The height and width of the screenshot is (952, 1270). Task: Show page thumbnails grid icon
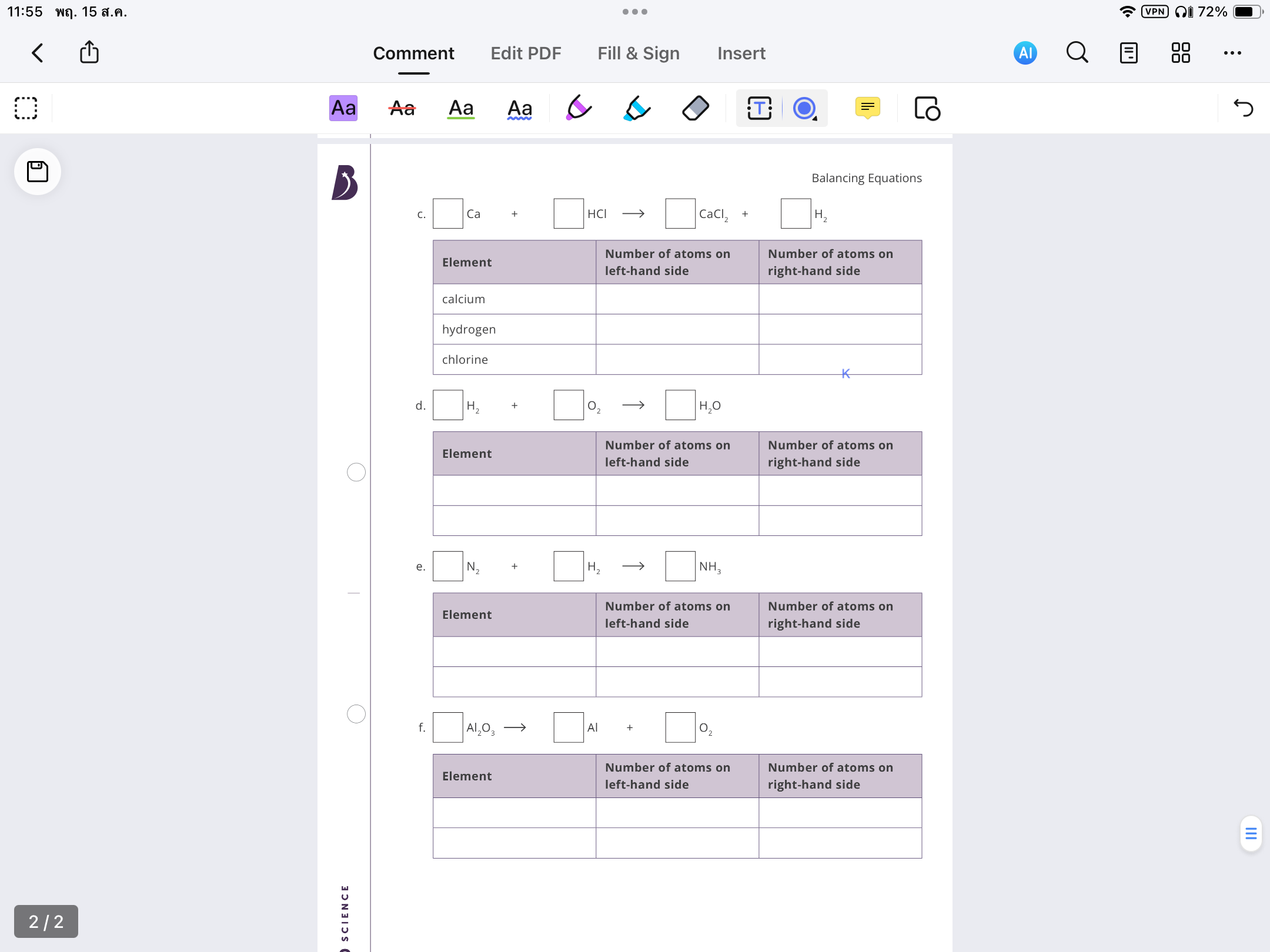pos(1180,53)
